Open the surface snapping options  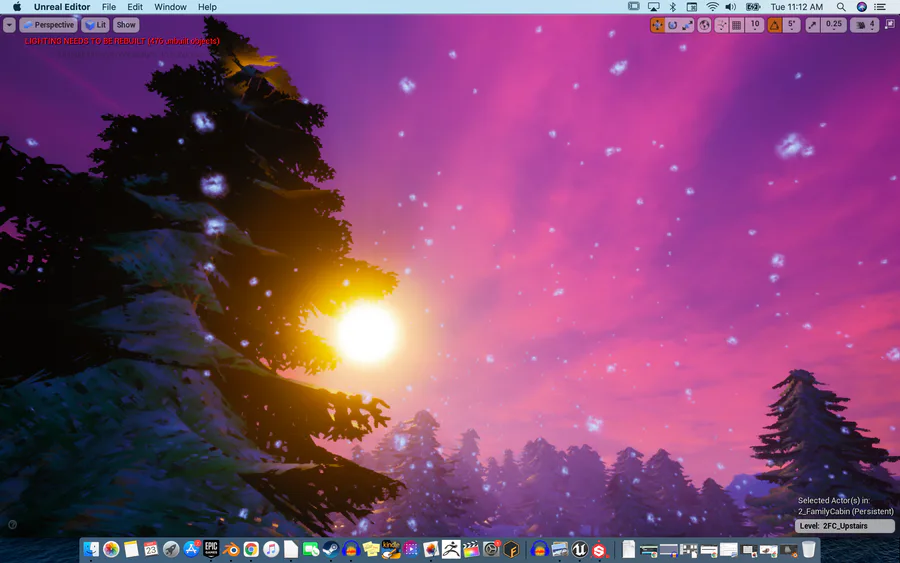pos(721,25)
